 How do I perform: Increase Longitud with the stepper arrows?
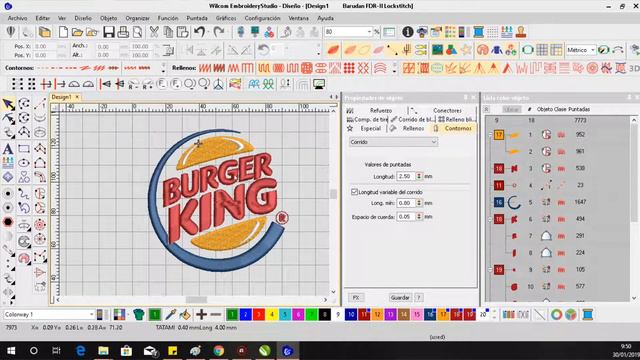tap(419, 175)
